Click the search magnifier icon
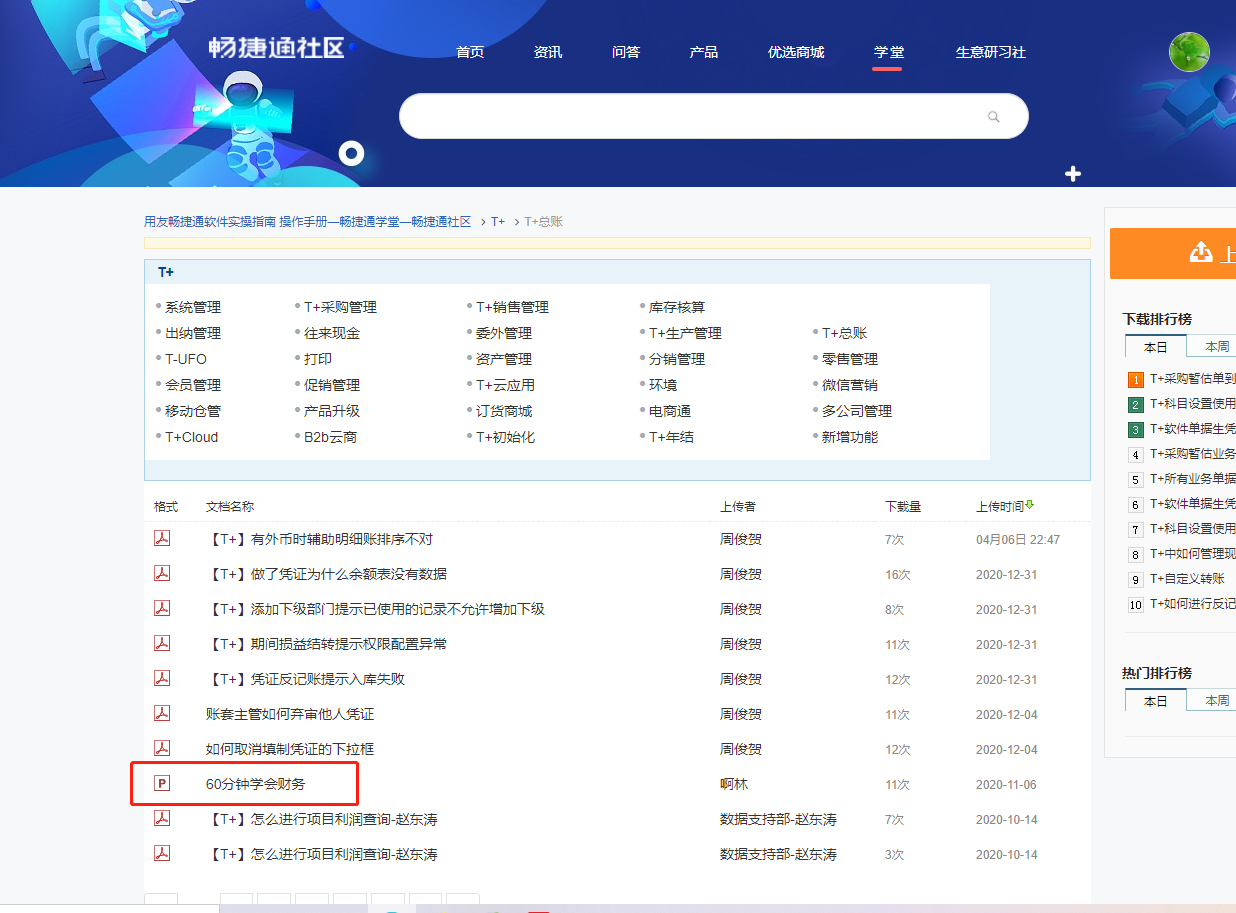Image resolution: width=1236 pixels, height=913 pixels. [993, 117]
